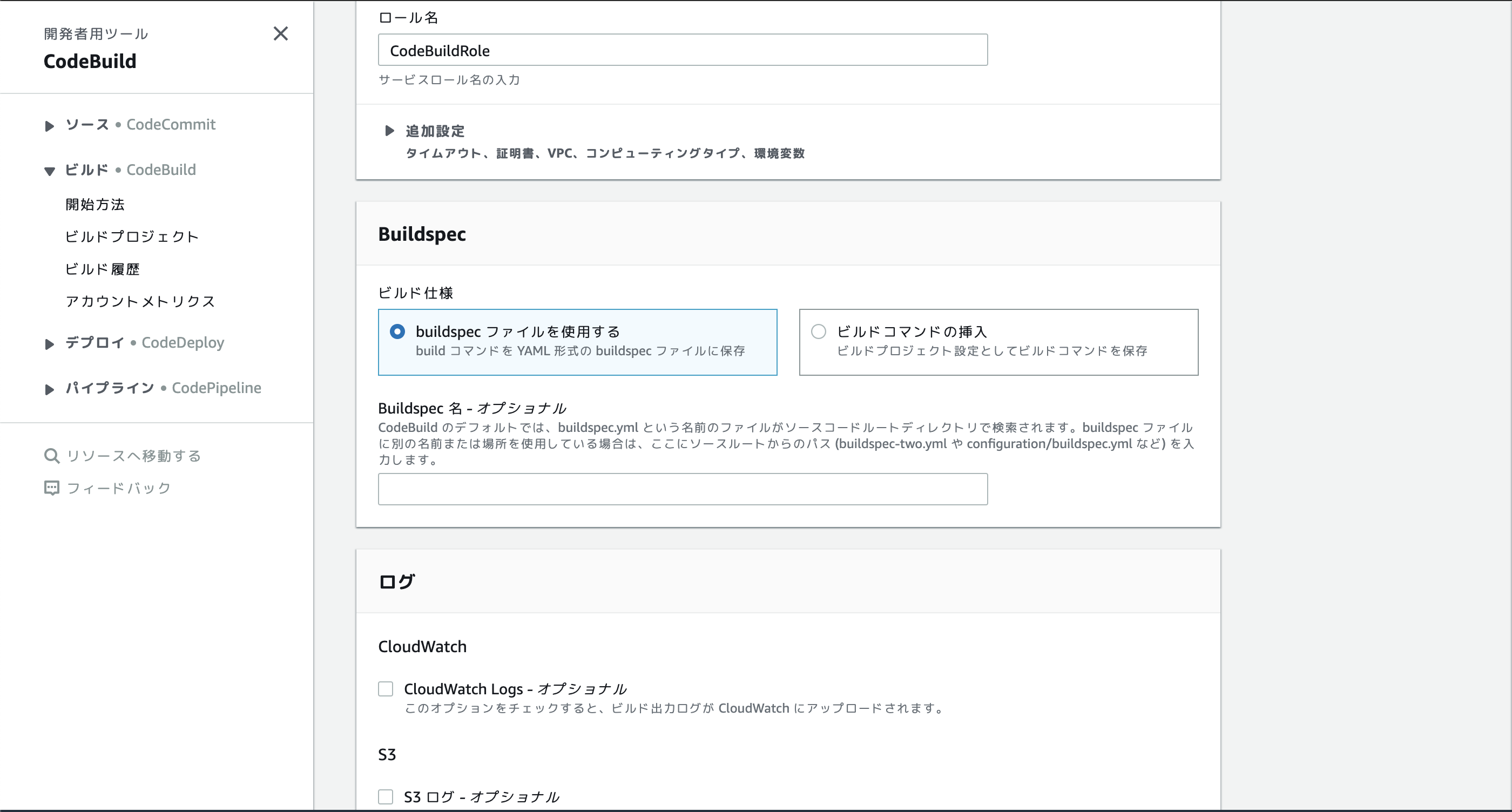The image size is (1512, 812).
Task: Expand the ソース CodeCommit section
Action: coord(49,126)
